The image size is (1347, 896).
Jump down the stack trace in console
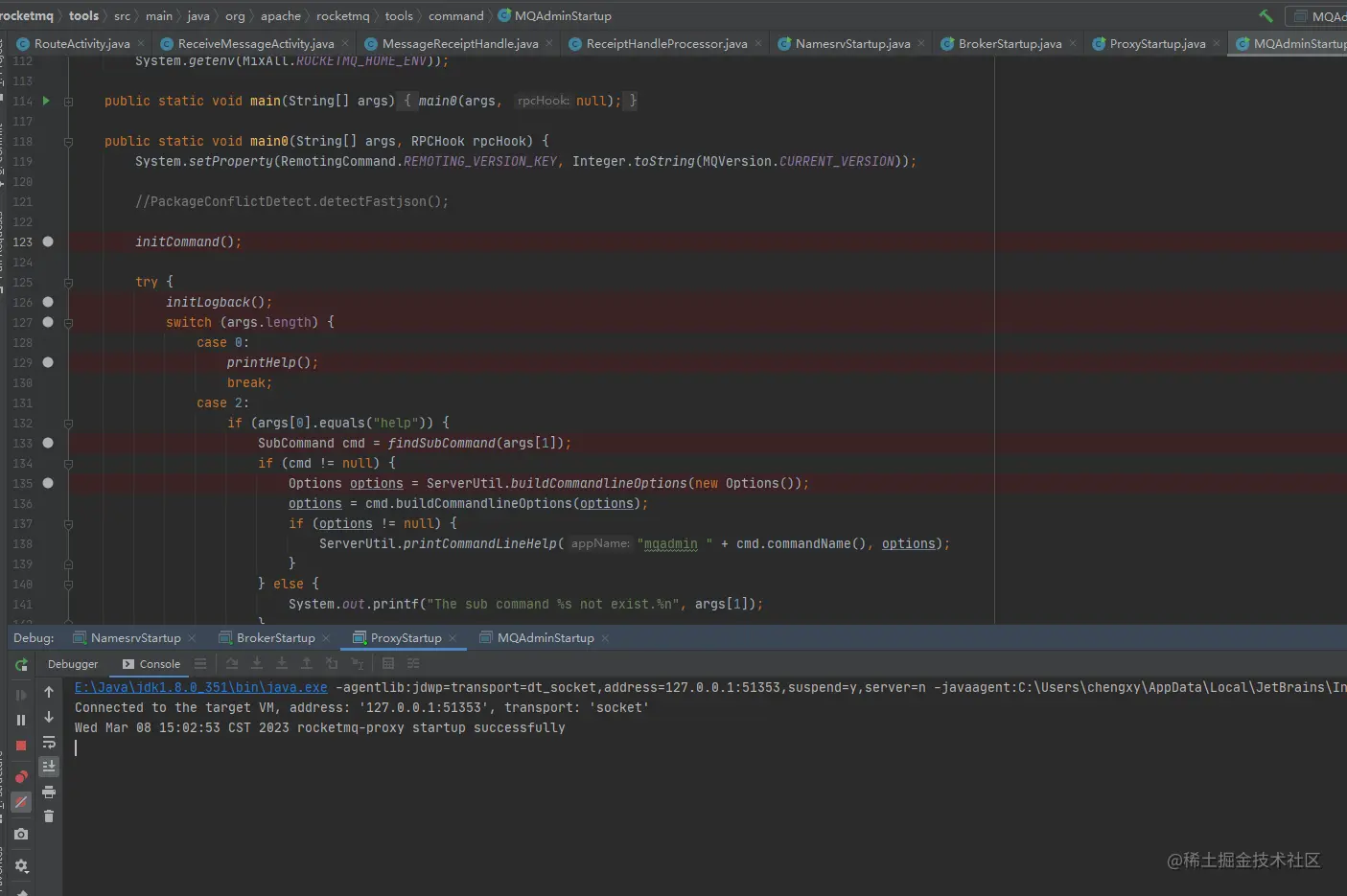(49, 717)
